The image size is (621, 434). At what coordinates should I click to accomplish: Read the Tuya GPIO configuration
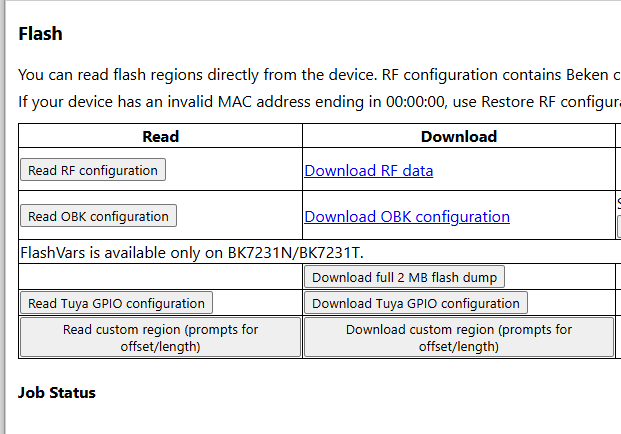(x=116, y=303)
